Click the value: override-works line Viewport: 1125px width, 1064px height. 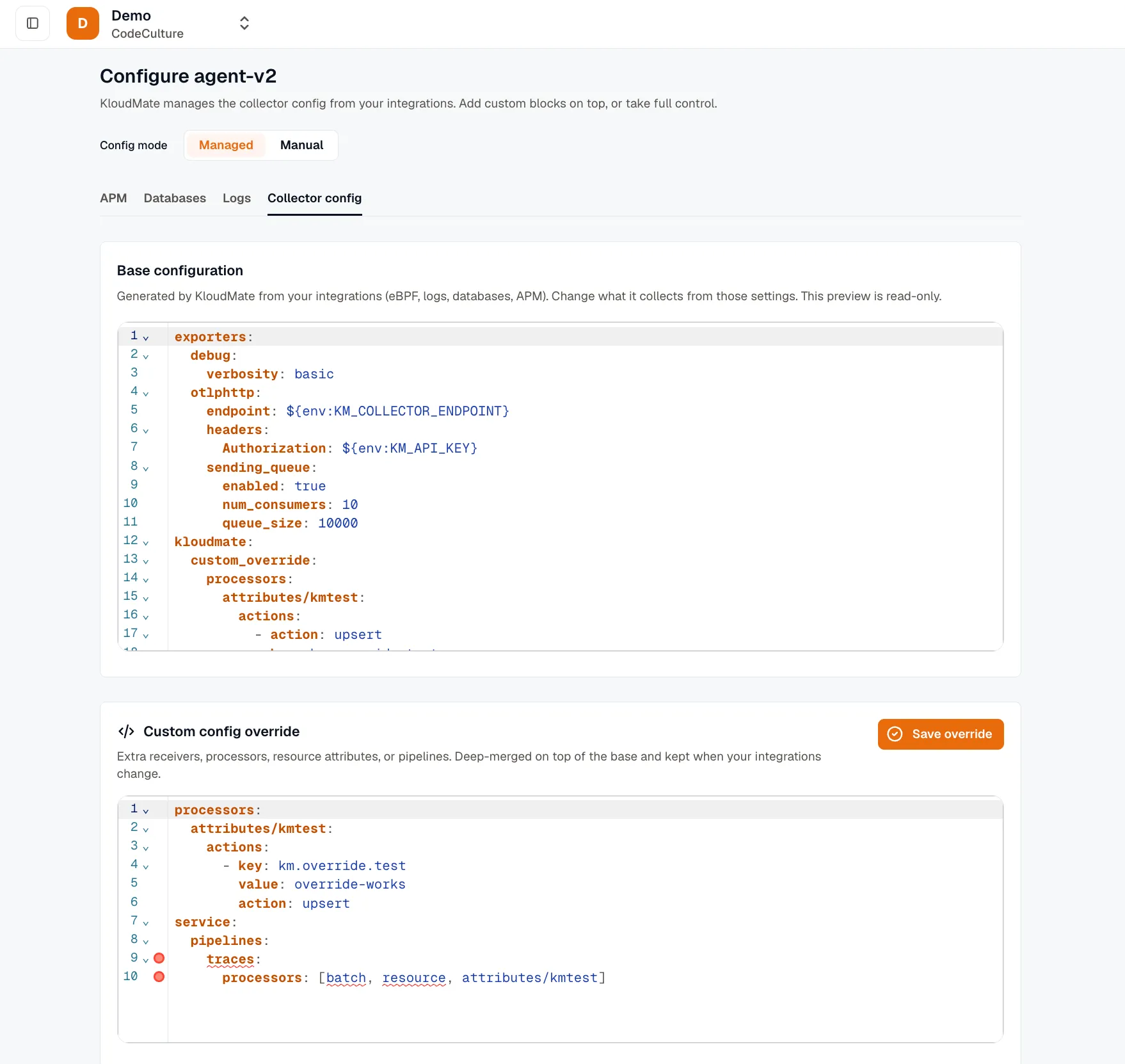[322, 884]
